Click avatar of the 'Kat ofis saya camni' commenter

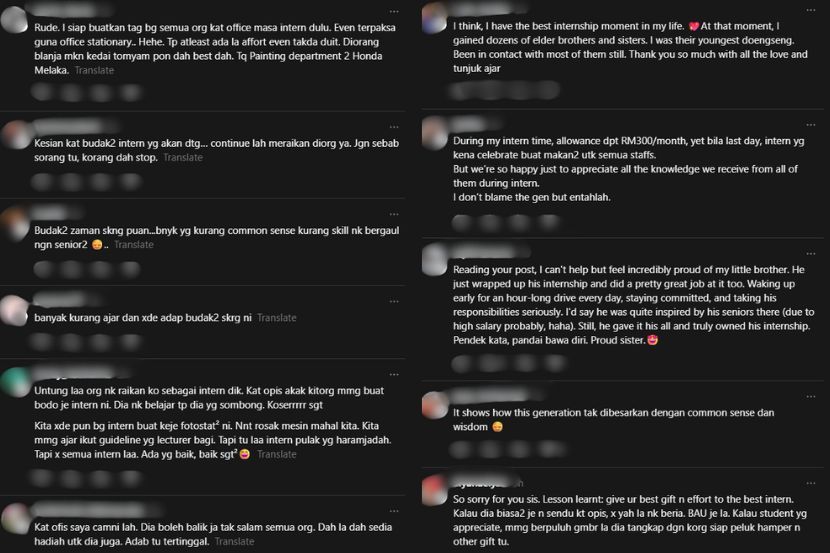[15, 518]
